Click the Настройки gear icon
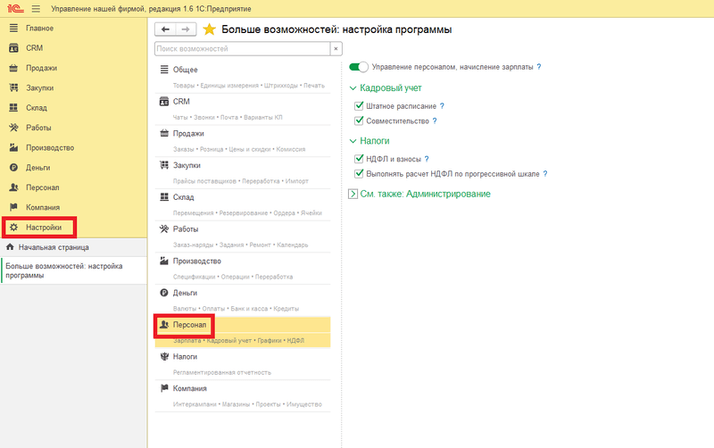This screenshot has width=714, height=448. pyautogui.click(x=14, y=227)
